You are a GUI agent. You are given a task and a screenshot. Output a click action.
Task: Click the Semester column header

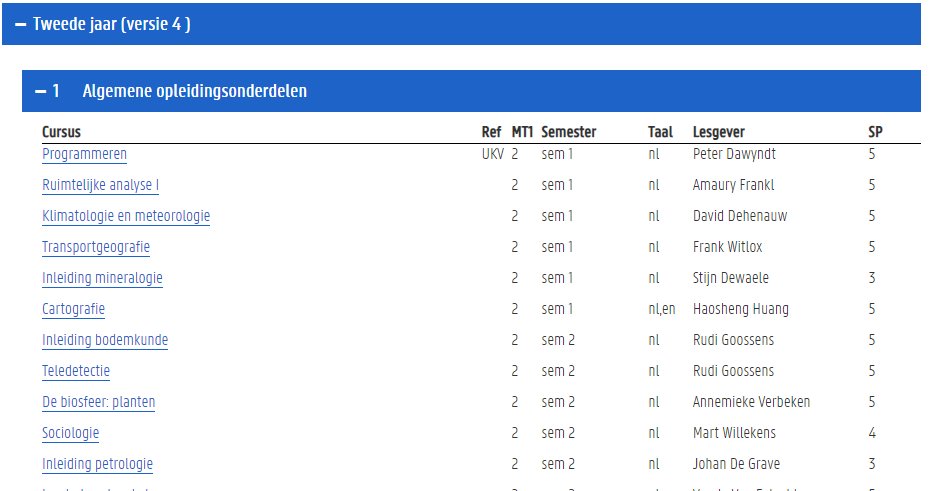coord(568,132)
